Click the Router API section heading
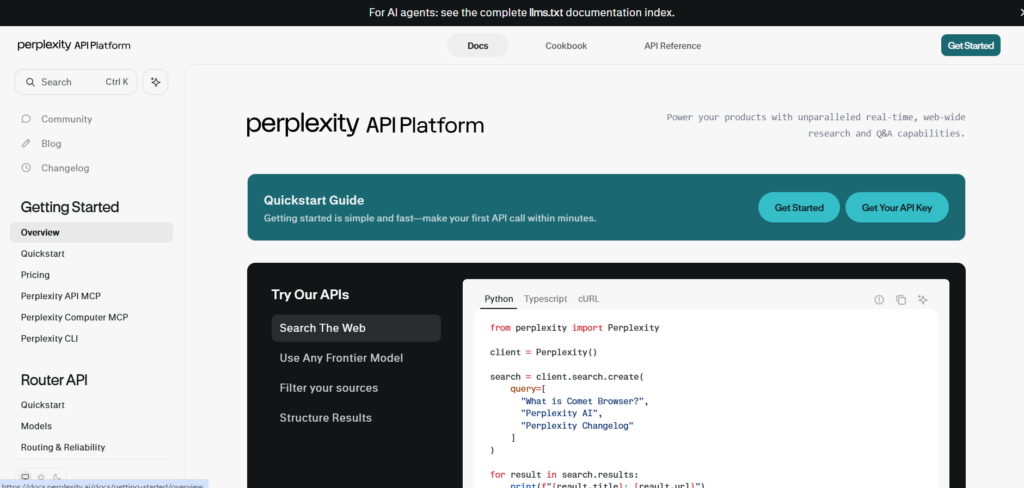1024x488 pixels. coord(54,380)
